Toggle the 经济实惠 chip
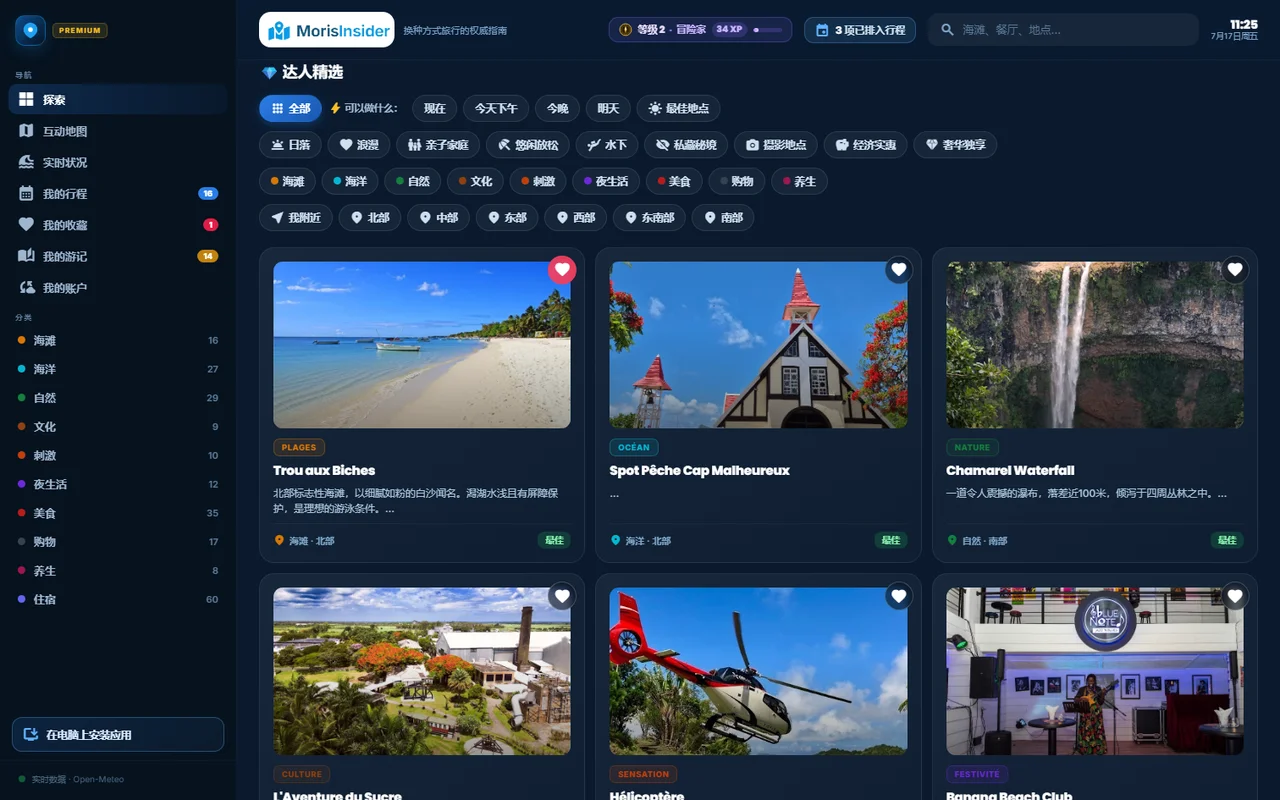This screenshot has height=800, width=1280. click(866, 145)
